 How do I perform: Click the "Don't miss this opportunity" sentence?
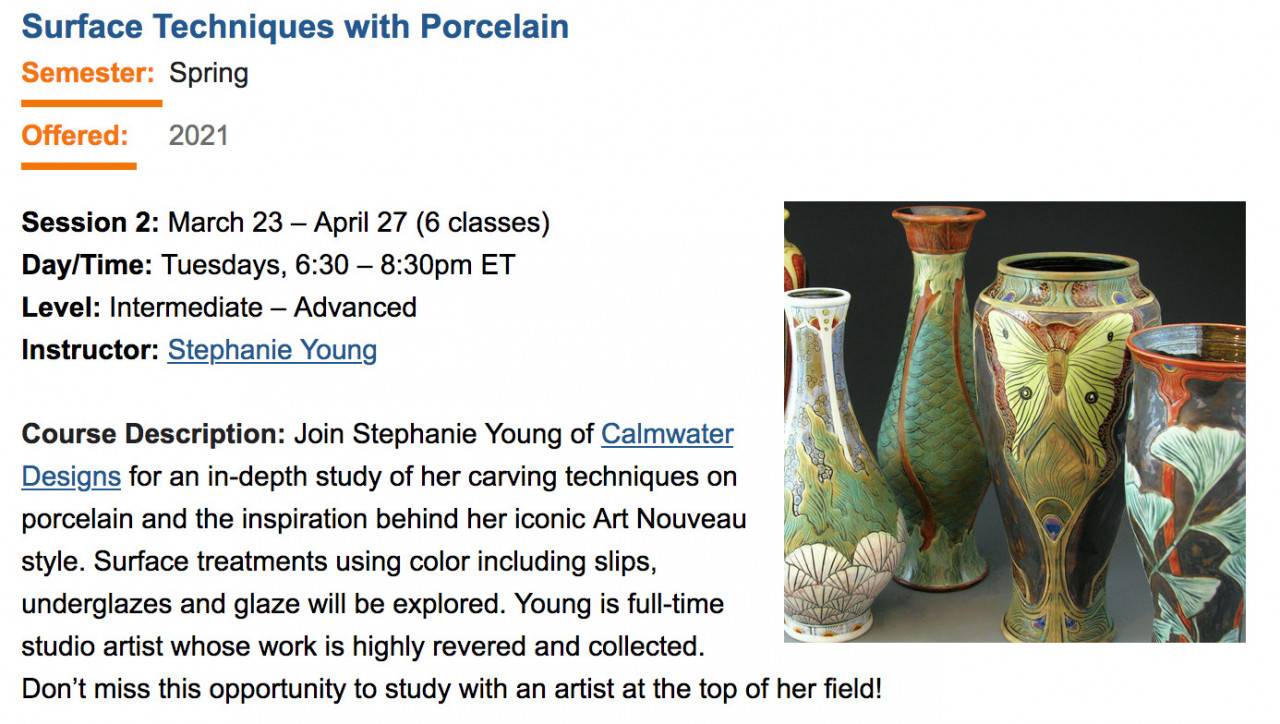[x=450, y=689]
